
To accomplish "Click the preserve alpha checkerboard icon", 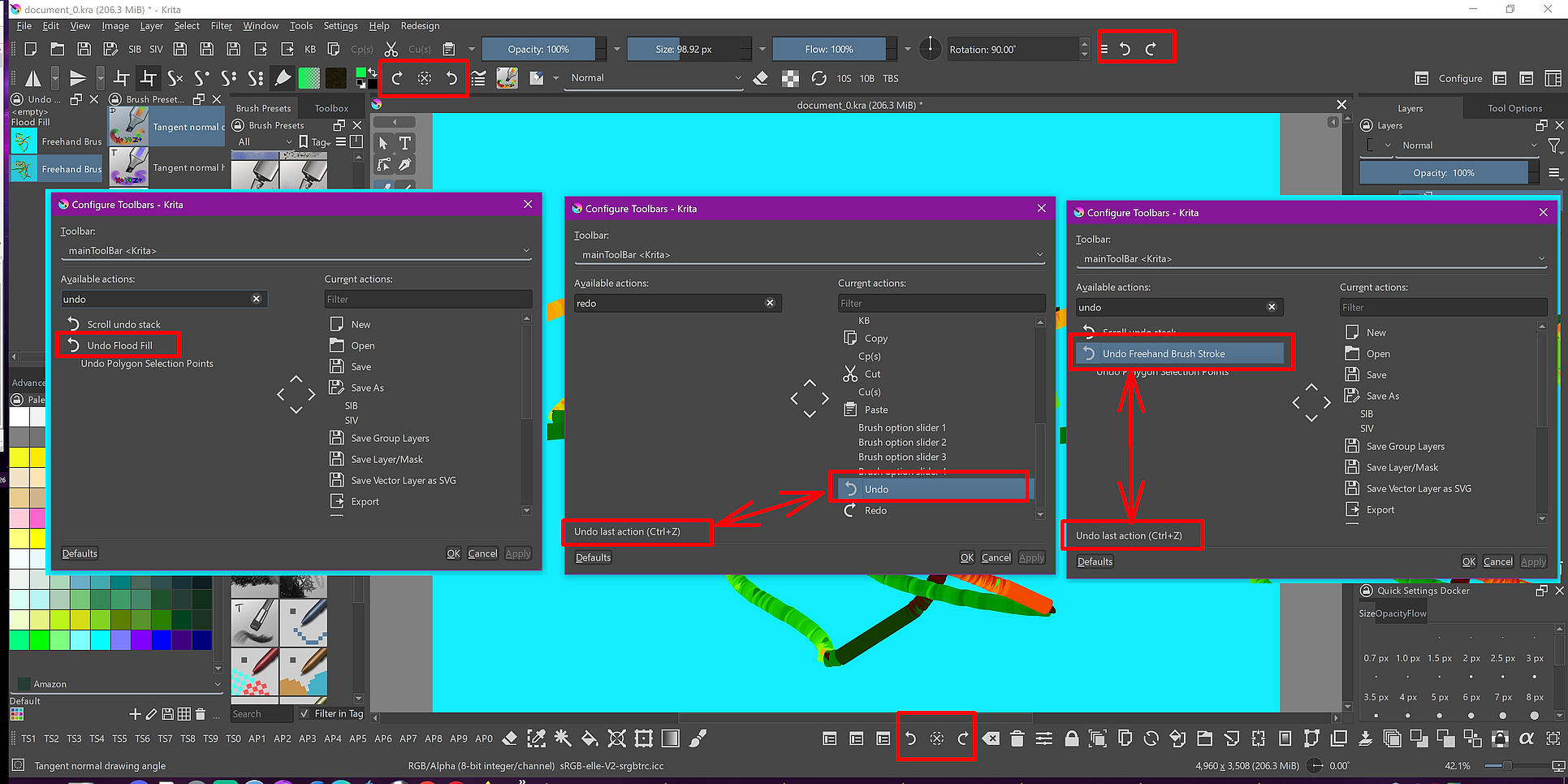I will coord(790,78).
